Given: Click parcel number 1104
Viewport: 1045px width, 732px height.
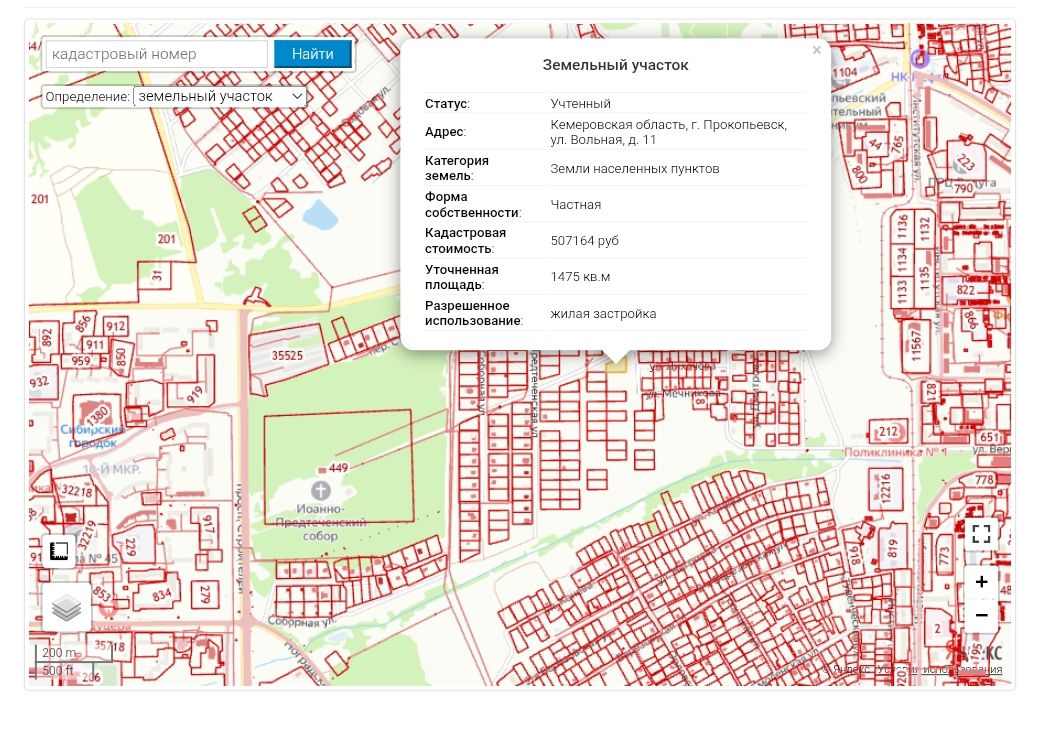Looking at the screenshot, I should [x=844, y=72].
